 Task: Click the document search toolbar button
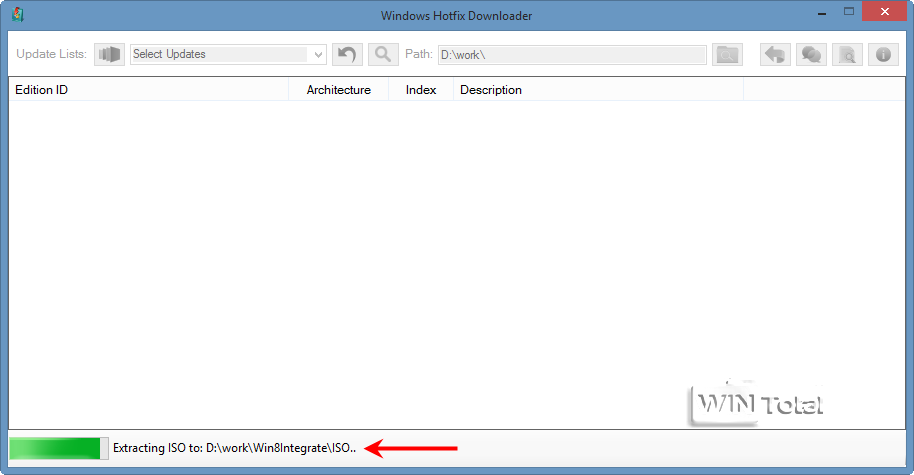pyautogui.click(x=847, y=55)
